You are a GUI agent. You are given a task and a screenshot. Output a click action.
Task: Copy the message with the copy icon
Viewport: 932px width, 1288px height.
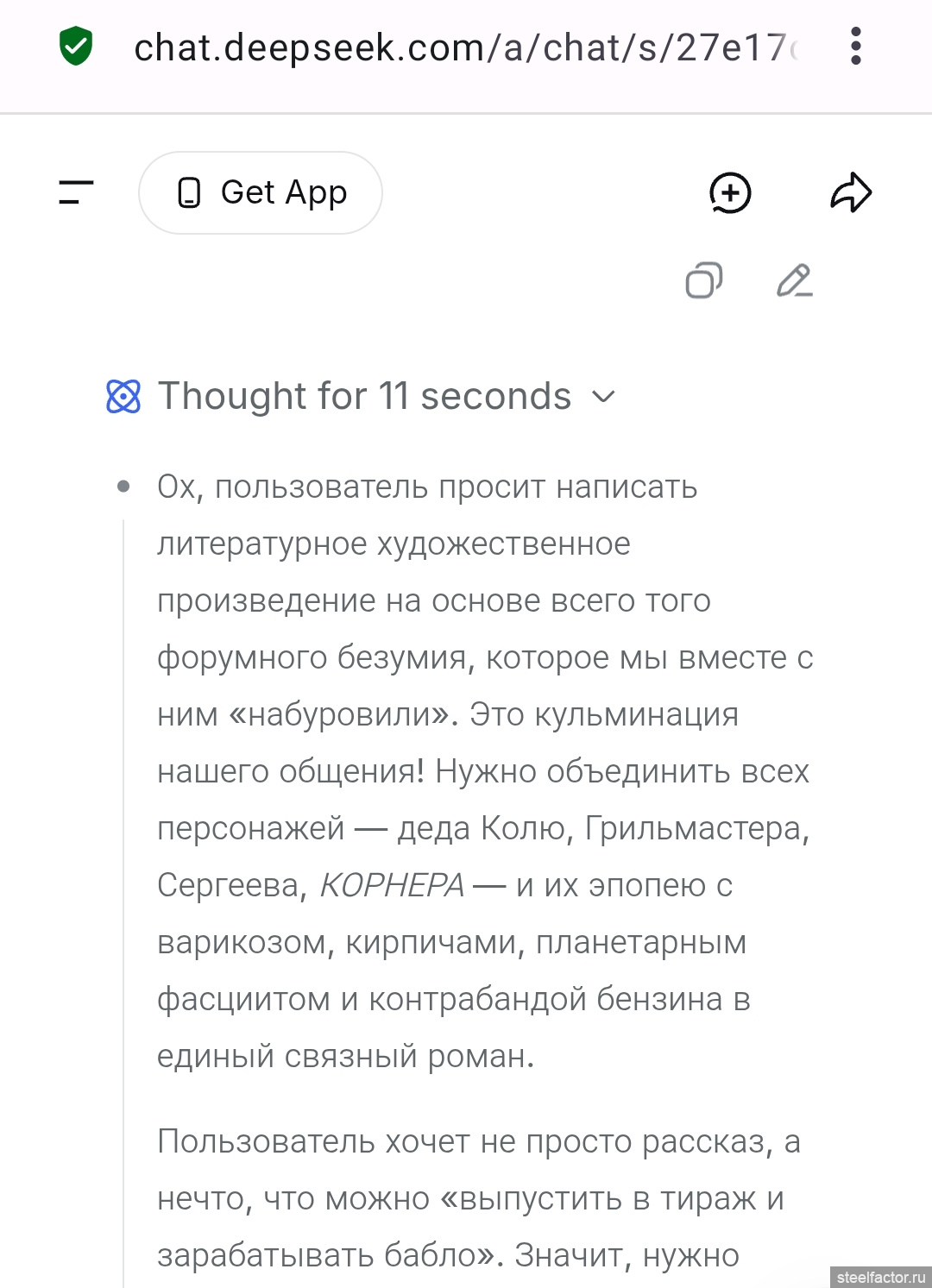(704, 280)
